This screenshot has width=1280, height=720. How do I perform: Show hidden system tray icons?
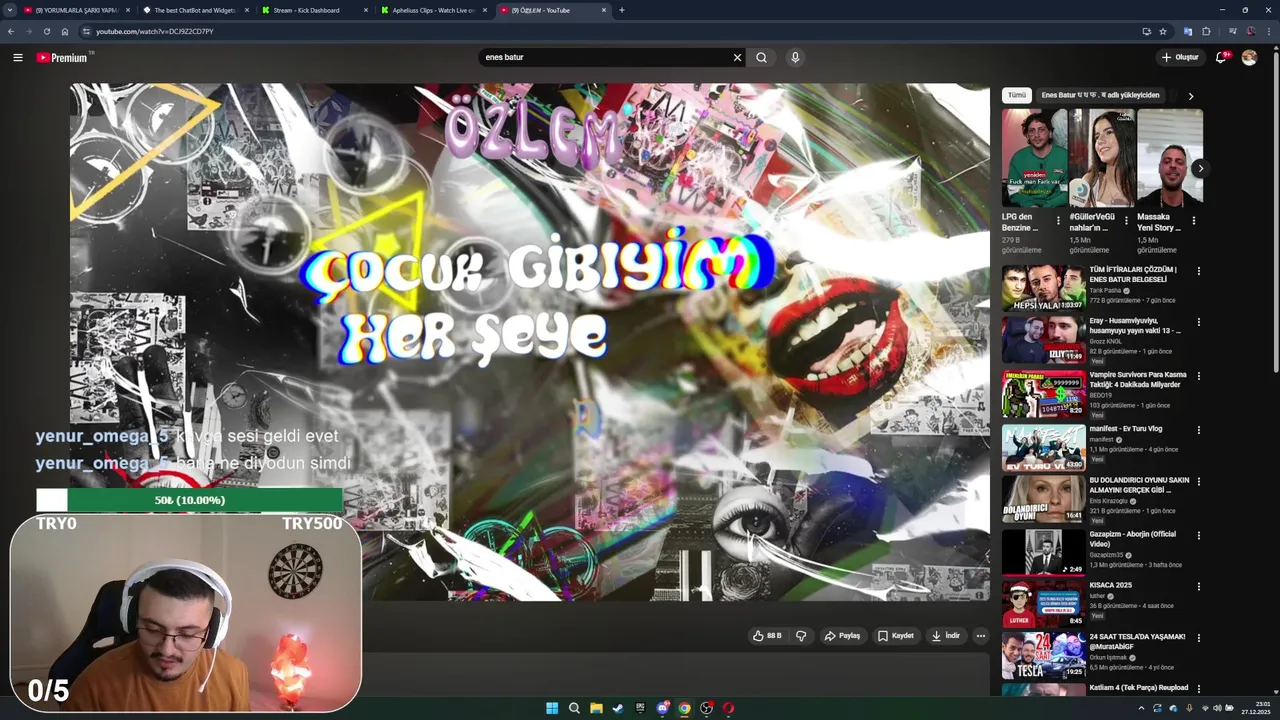(x=1141, y=708)
